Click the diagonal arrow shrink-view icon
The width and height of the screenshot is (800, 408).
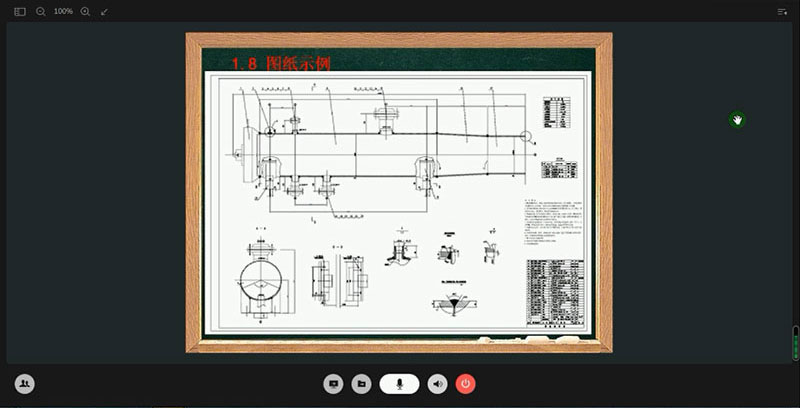105,11
